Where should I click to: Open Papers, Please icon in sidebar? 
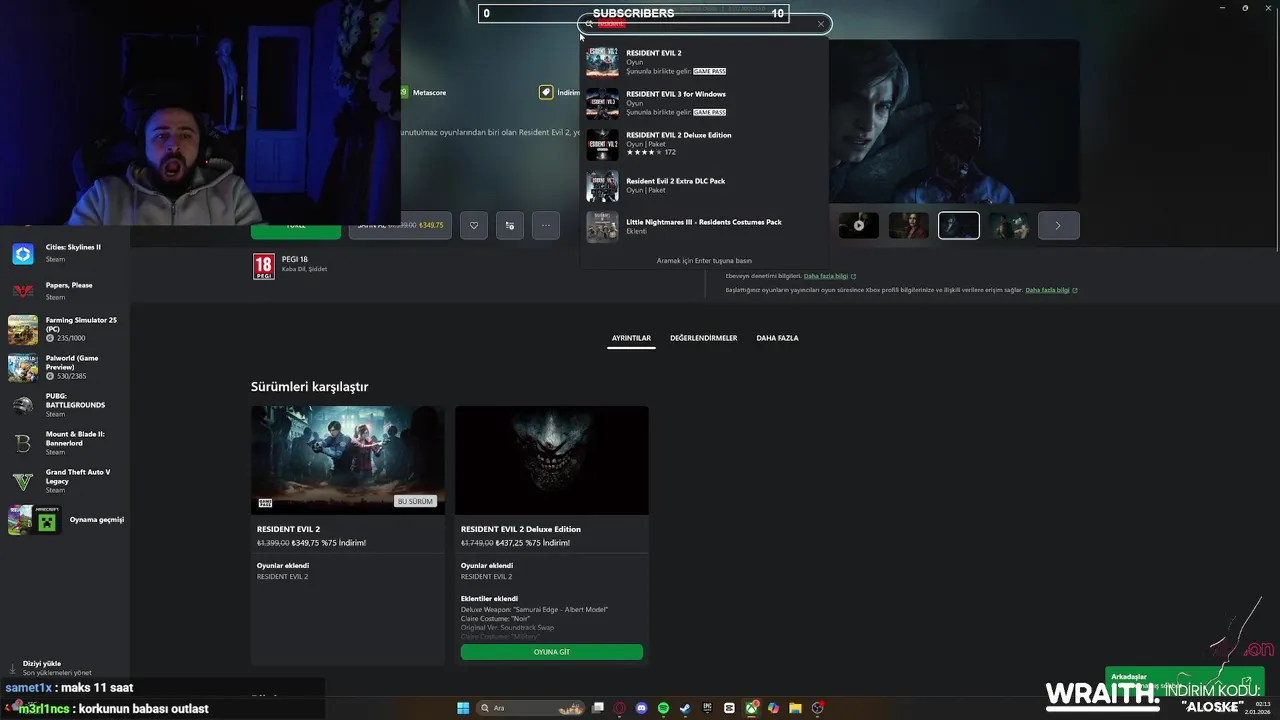pyautogui.click(x=23, y=291)
